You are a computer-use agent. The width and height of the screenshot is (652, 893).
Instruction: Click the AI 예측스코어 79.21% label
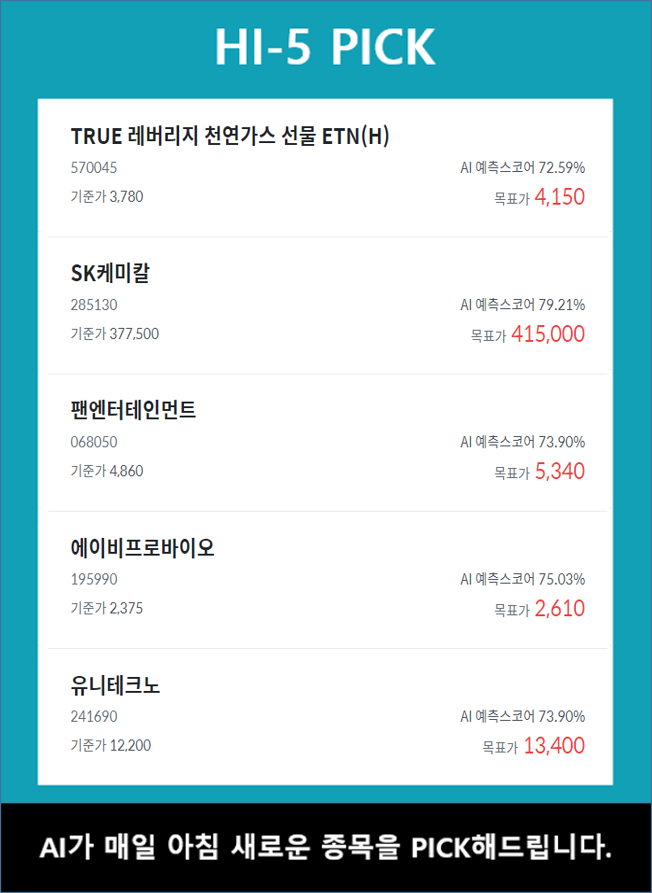point(522,305)
